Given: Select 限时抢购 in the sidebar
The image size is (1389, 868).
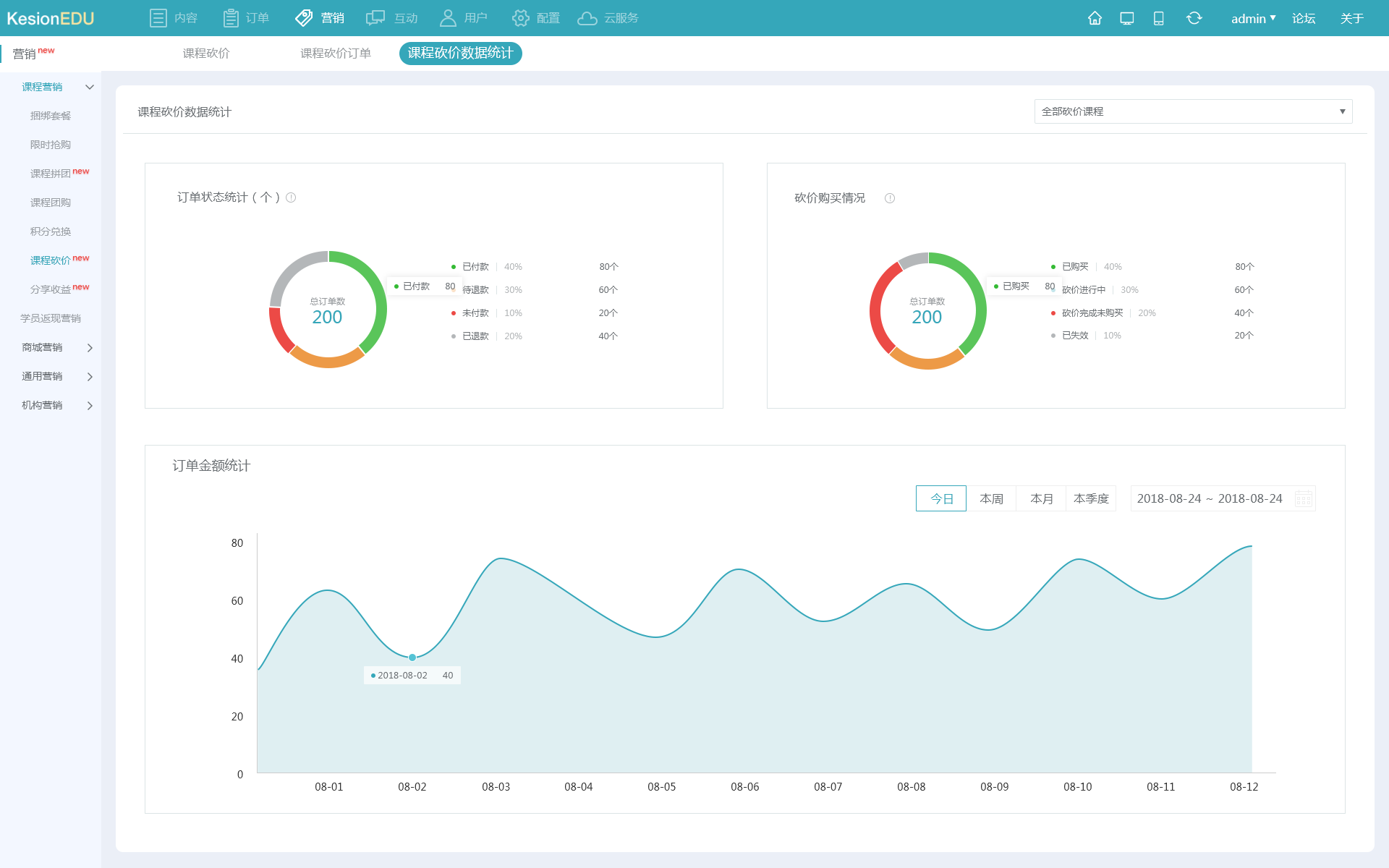Looking at the screenshot, I should pos(51,145).
